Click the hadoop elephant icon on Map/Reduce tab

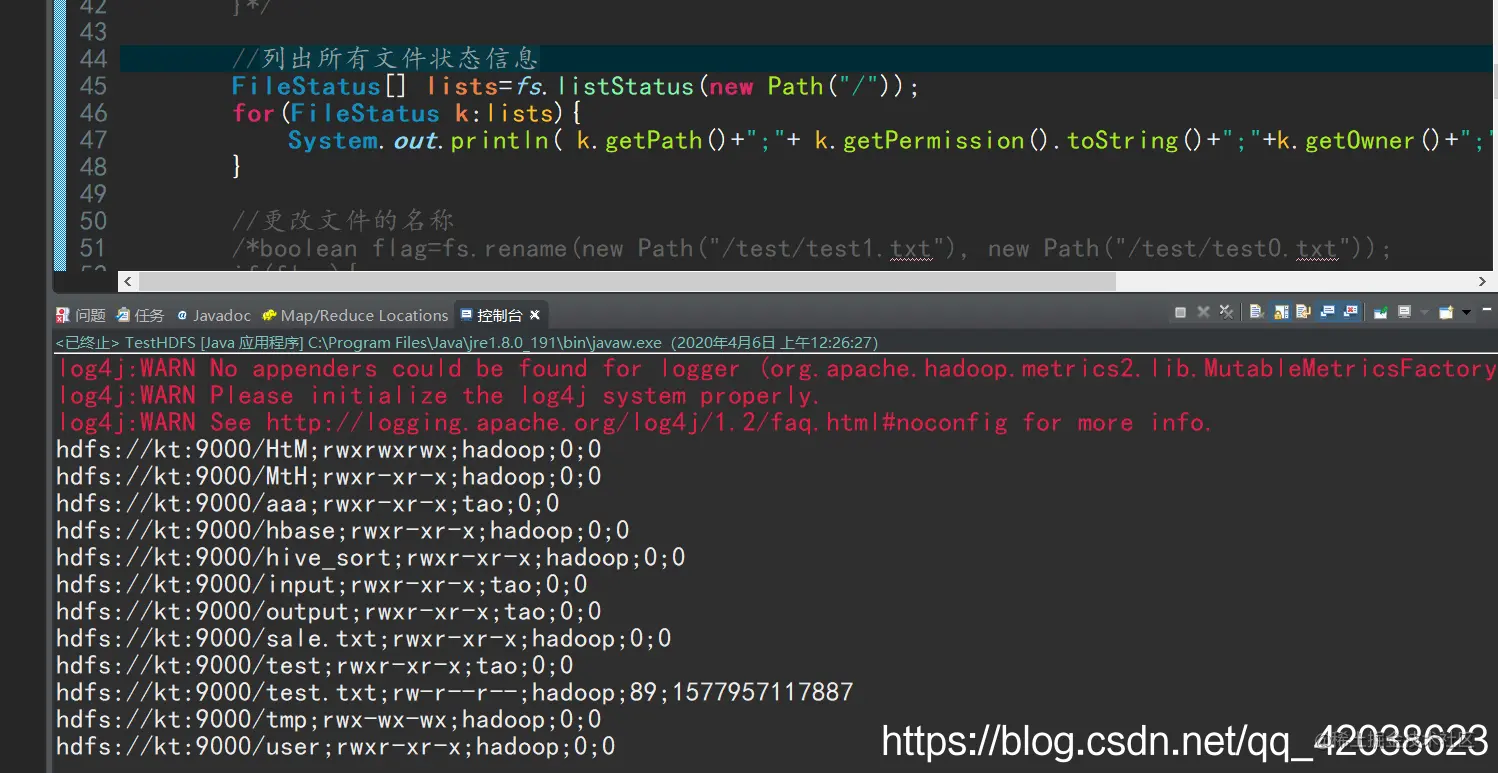click(x=270, y=315)
